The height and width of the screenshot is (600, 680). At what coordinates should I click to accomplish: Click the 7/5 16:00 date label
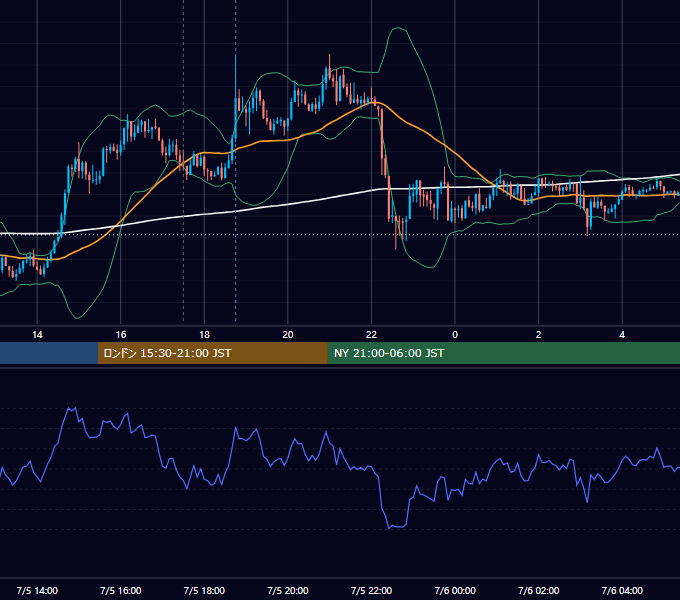pos(121,590)
